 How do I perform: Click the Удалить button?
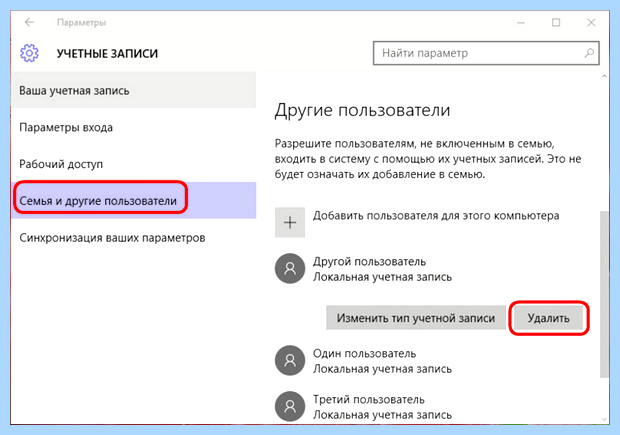(x=548, y=318)
